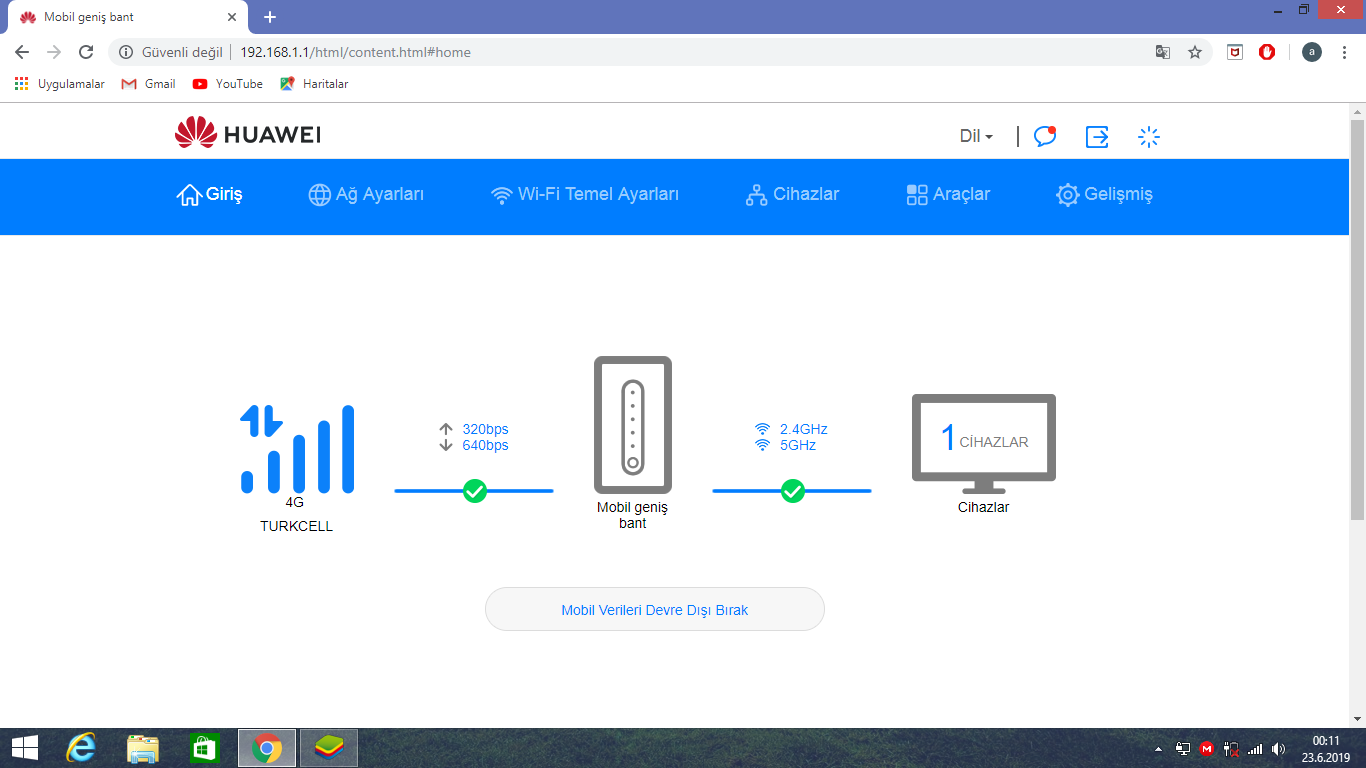Open the messages icon with red dot
The height and width of the screenshot is (768, 1366).
coord(1045,136)
